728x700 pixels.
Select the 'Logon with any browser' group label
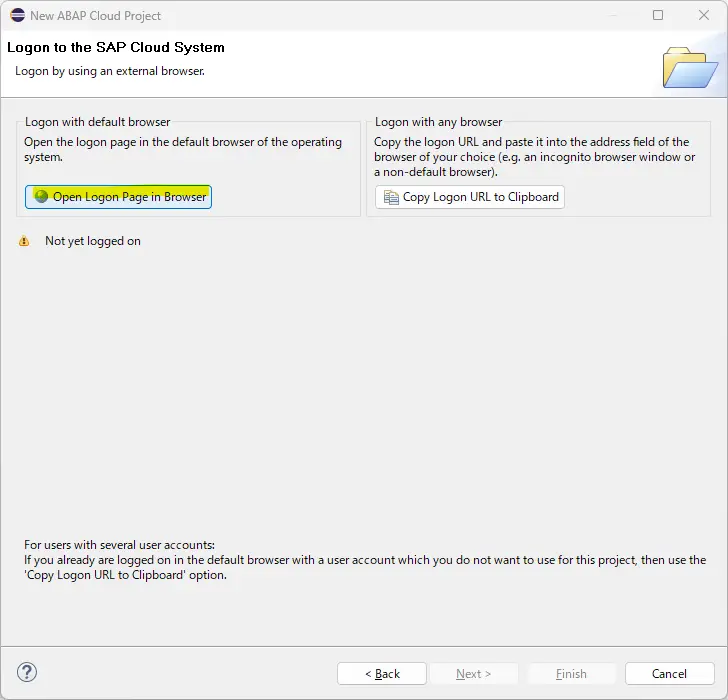439,122
